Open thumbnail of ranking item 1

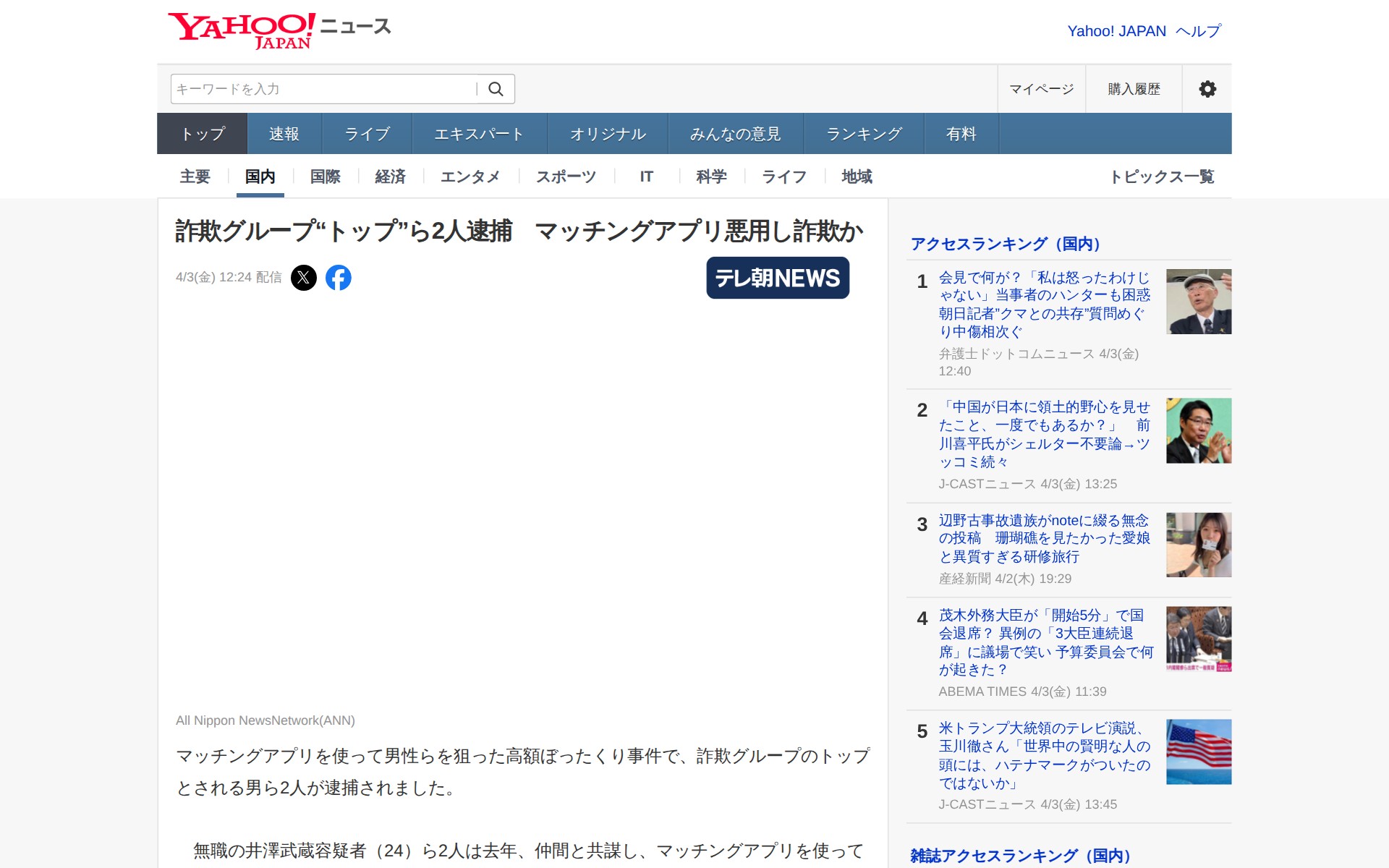click(1198, 302)
